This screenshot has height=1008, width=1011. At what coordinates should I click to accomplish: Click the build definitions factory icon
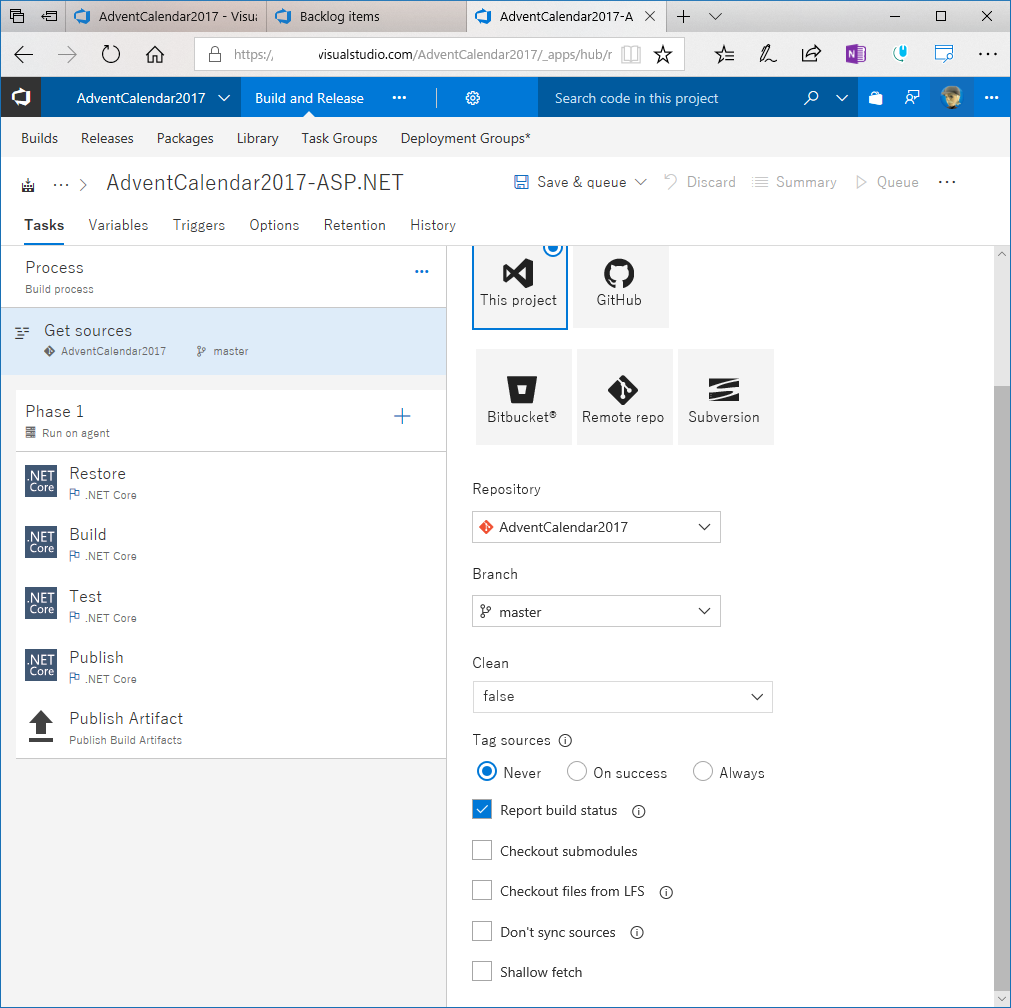click(x=28, y=186)
